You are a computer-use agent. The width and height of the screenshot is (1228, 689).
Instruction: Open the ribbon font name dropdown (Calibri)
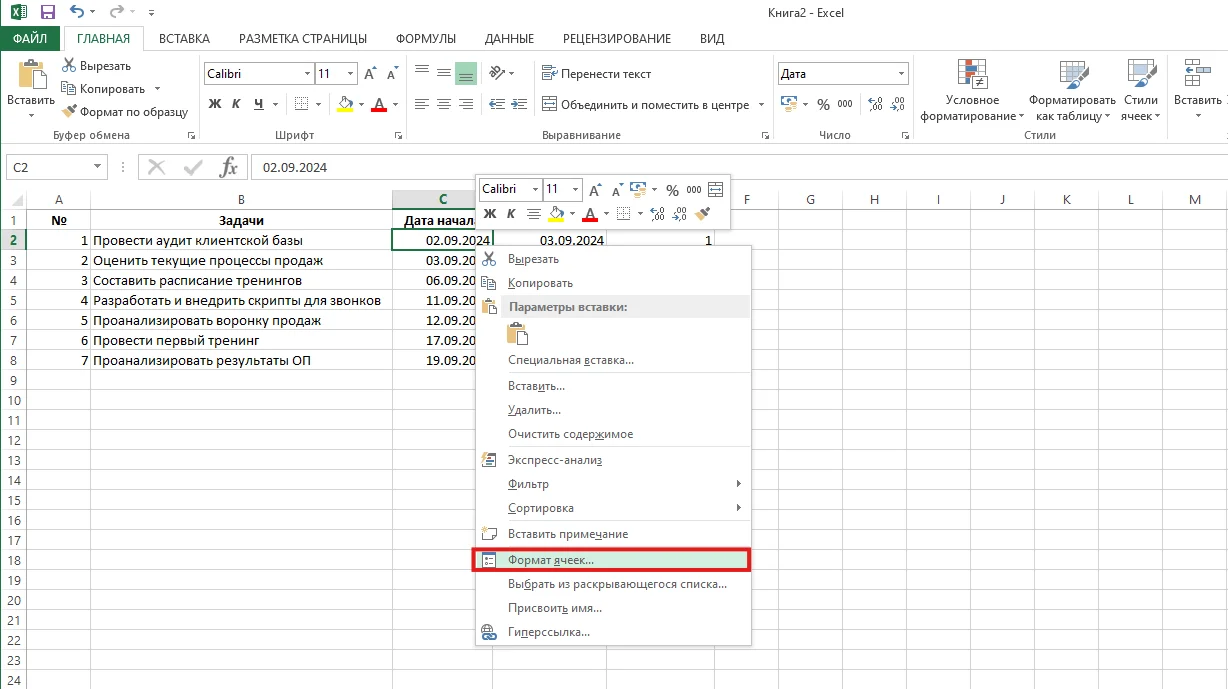pos(307,74)
